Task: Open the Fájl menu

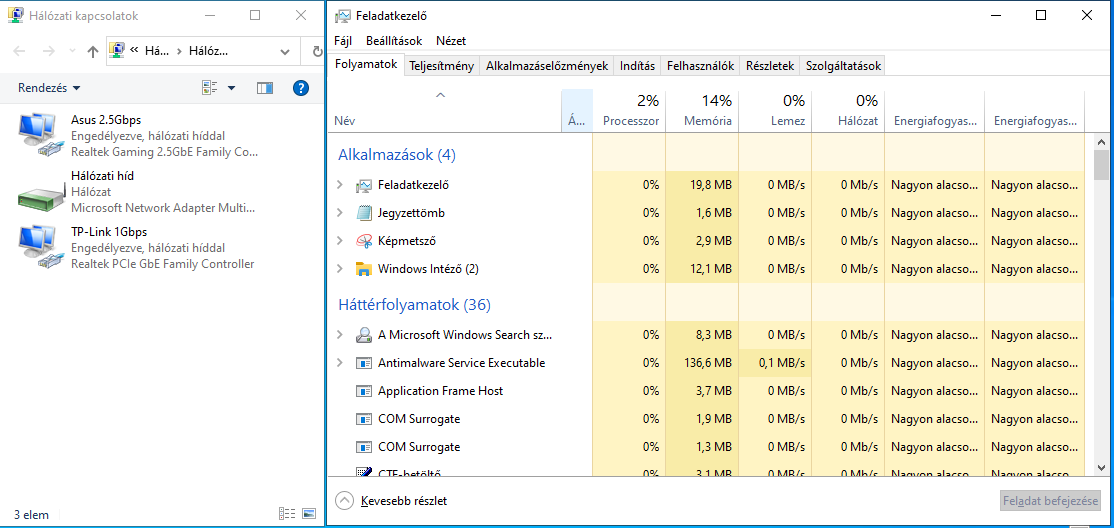Action: pyautogui.click(x=343, y=41)
